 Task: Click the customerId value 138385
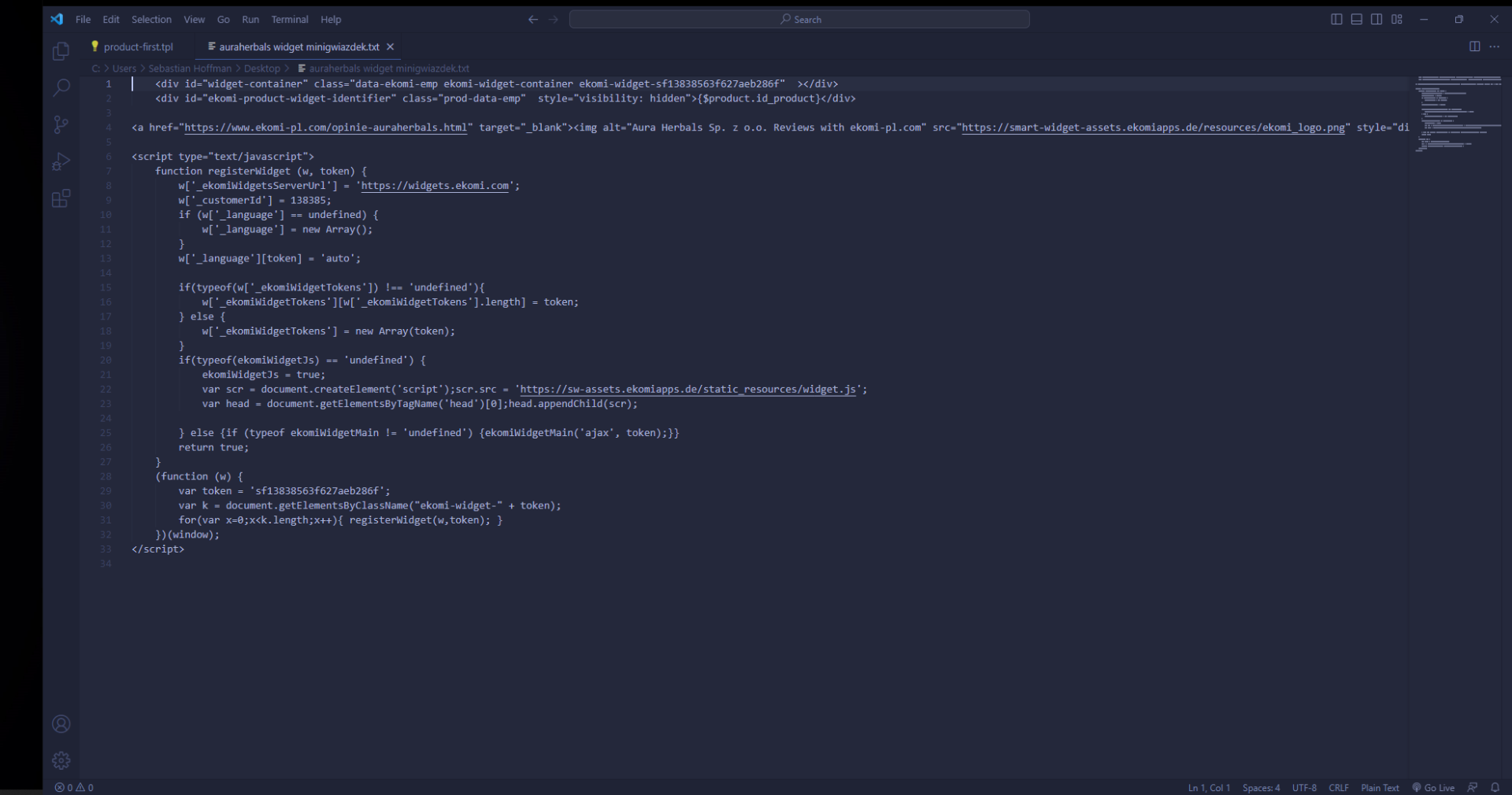[308, 201]
